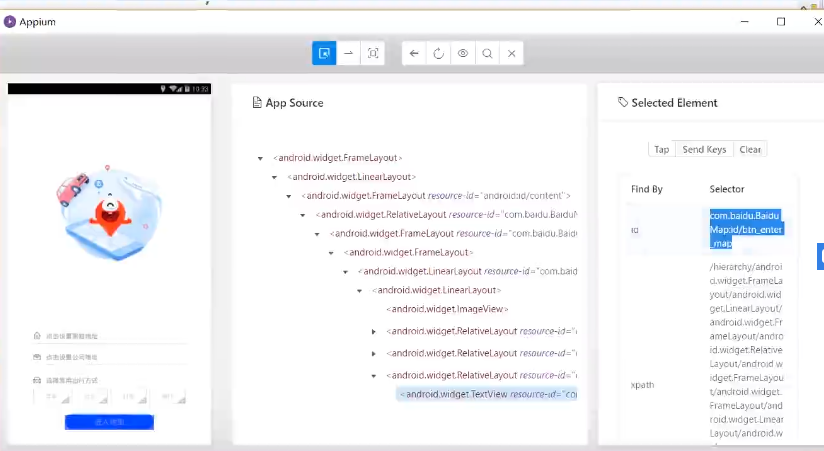Screen dimensions: 824x451
Task: Select the highlighted android.widget.TextView row
Action: pyautogui.click(x=487, y=394)
